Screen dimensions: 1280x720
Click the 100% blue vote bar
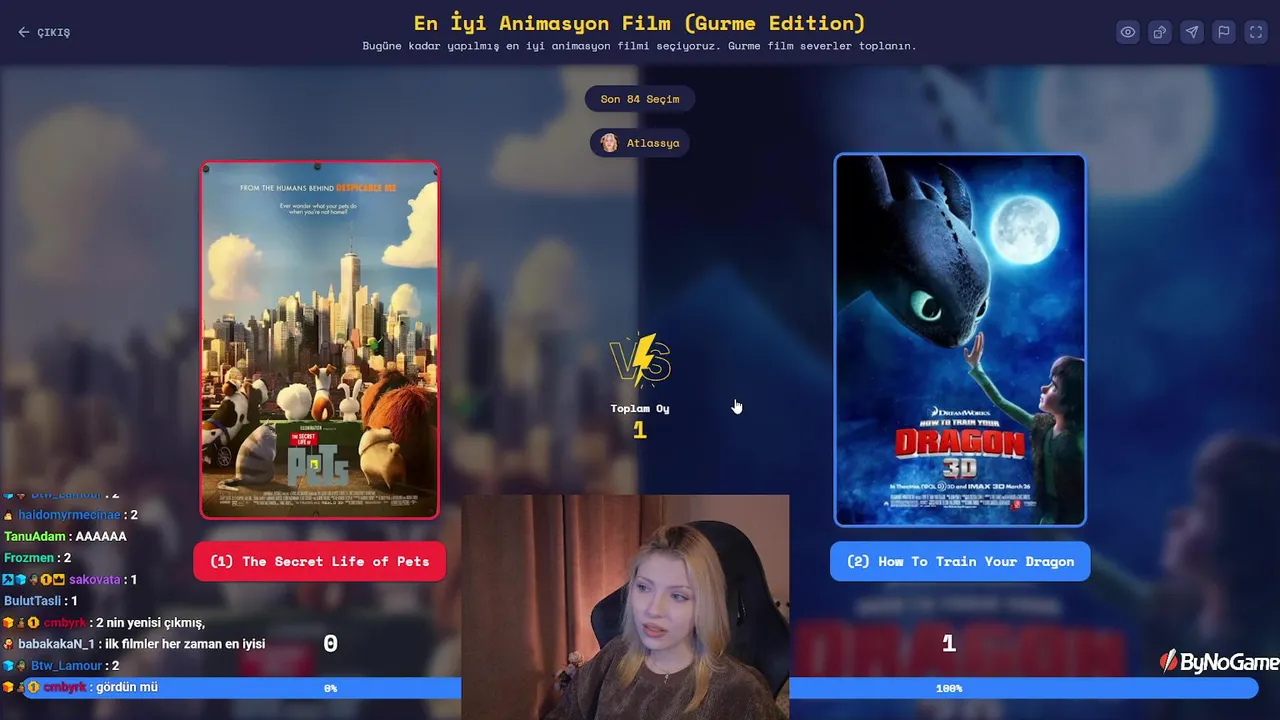(x=1023, y=688)
